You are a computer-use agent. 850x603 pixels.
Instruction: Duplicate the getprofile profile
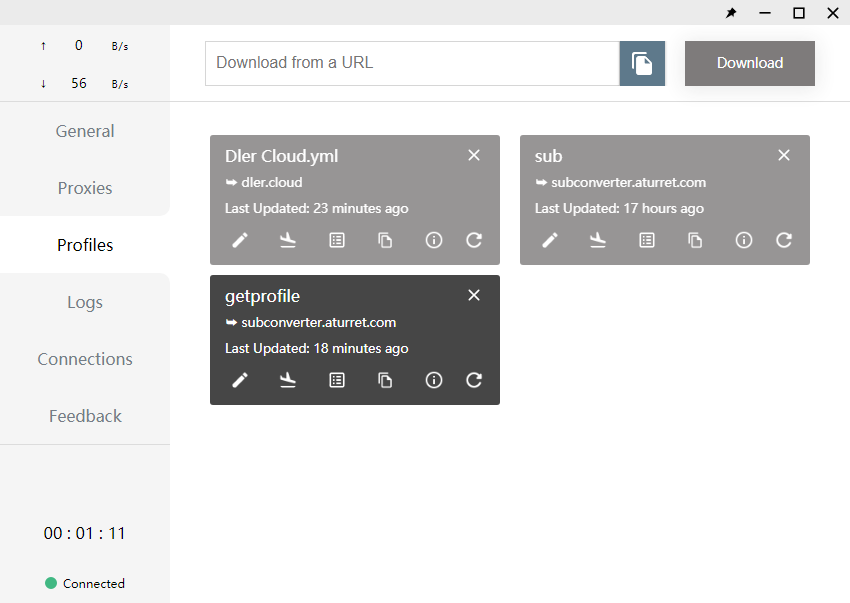[385, 380]
